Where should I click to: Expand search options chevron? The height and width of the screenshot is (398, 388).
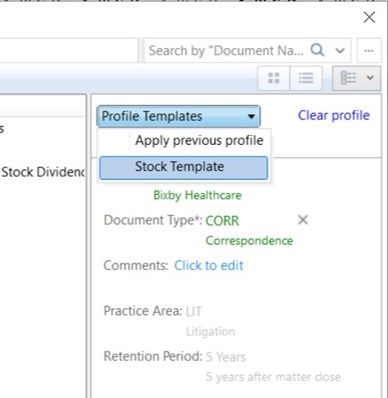click(x=340, y=51)
